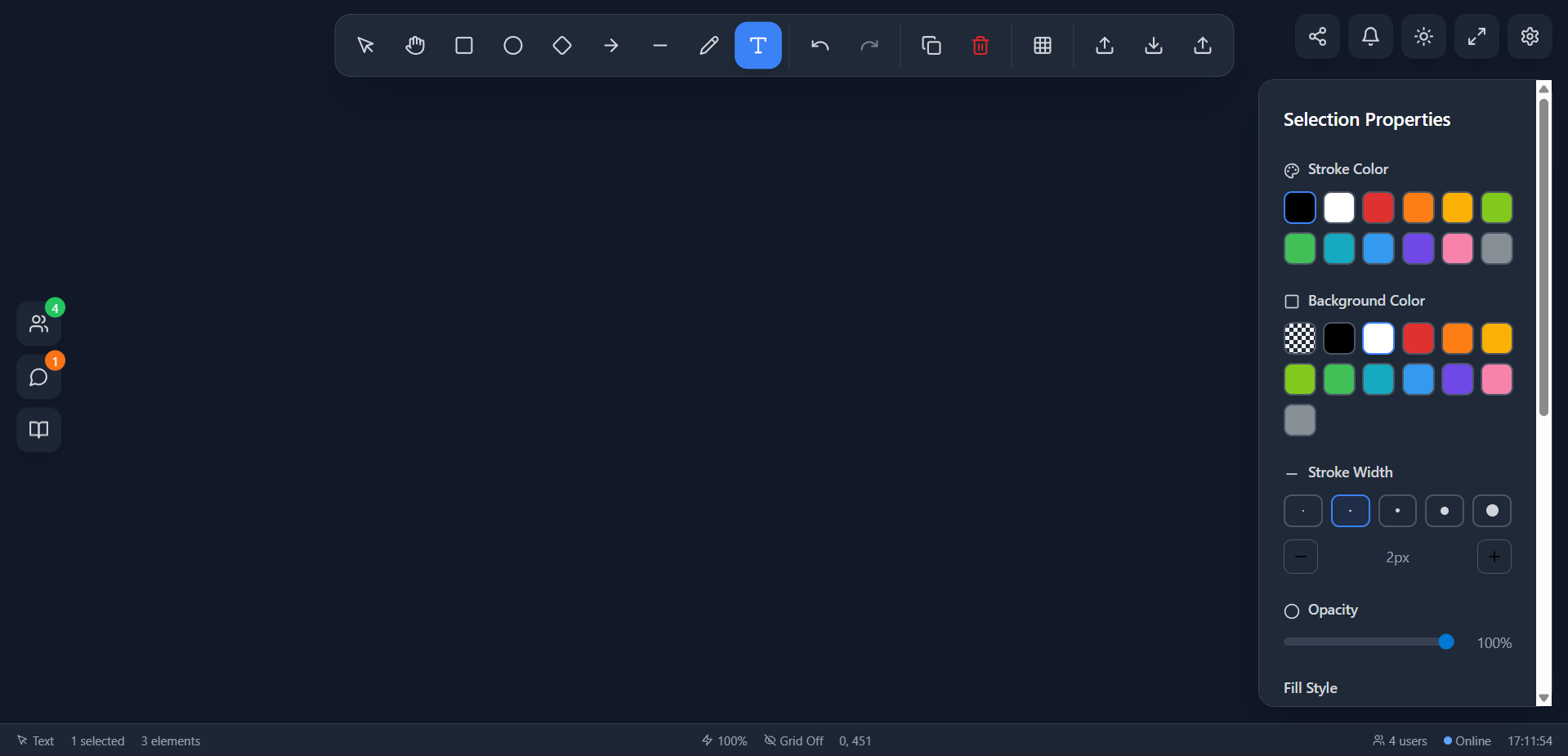Set background color to black
The image size is (1568, 756).
point(1339,338)
